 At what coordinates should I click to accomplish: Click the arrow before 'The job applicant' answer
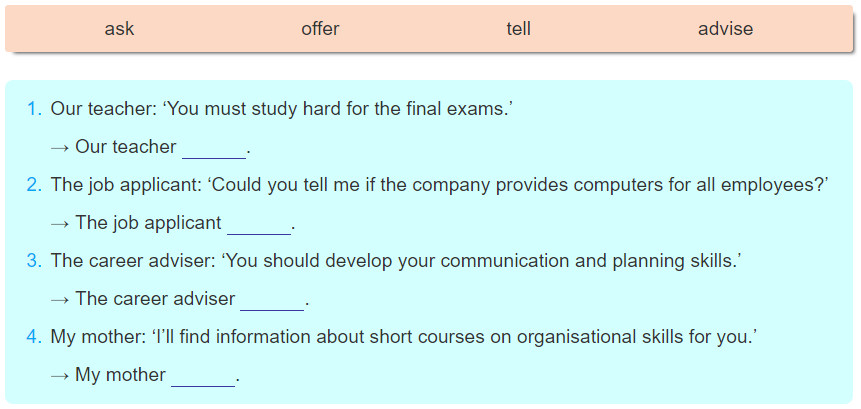(60, 223)
